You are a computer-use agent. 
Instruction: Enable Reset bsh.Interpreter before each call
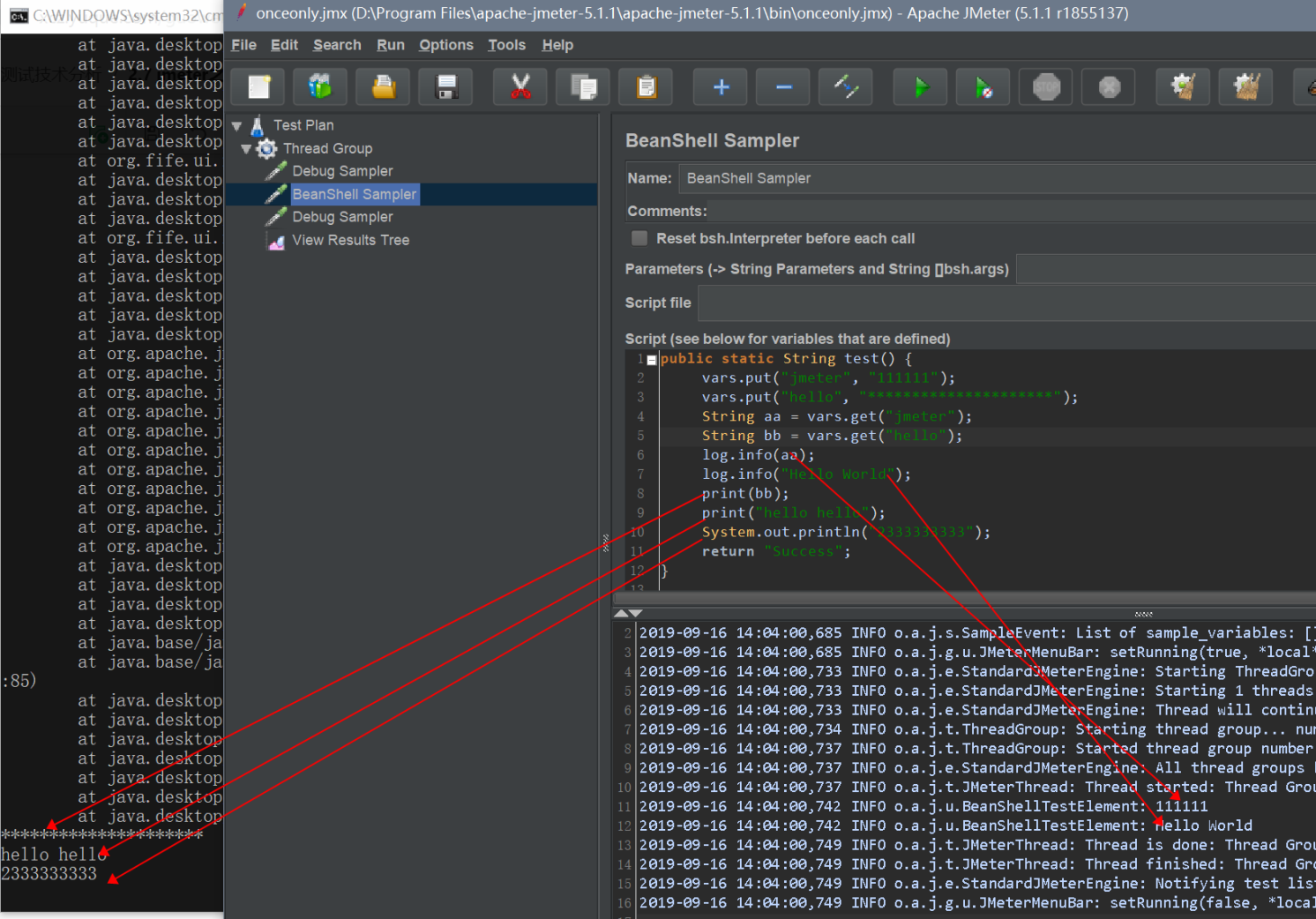click(639, 238)
